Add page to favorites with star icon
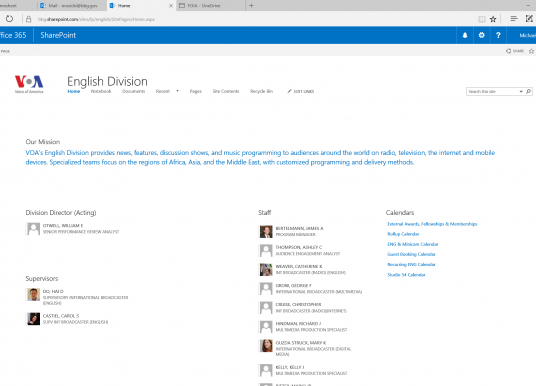Image resolution: width=536 pixels, height=386 pixels. tap(493, 19)
